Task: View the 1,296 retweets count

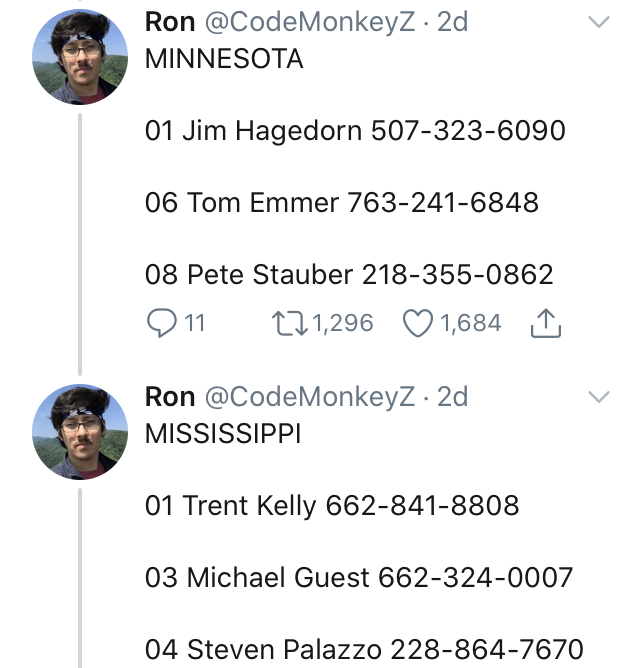Action: pyautogui.click(x=343, y=323)
